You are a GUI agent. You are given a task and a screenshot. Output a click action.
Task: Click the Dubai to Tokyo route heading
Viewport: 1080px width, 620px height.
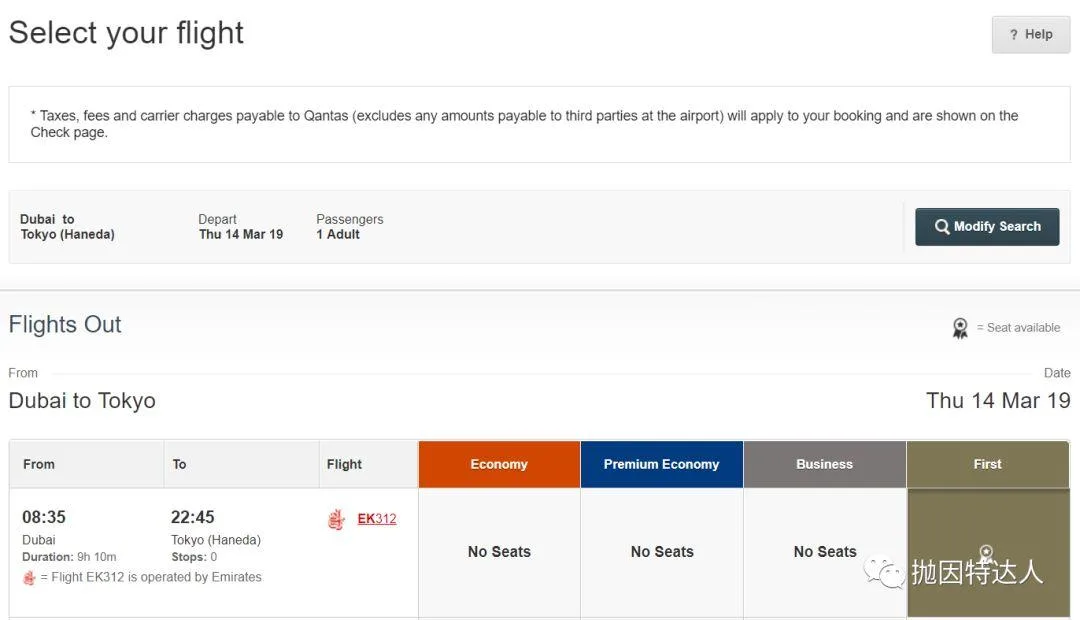point(82,401)
